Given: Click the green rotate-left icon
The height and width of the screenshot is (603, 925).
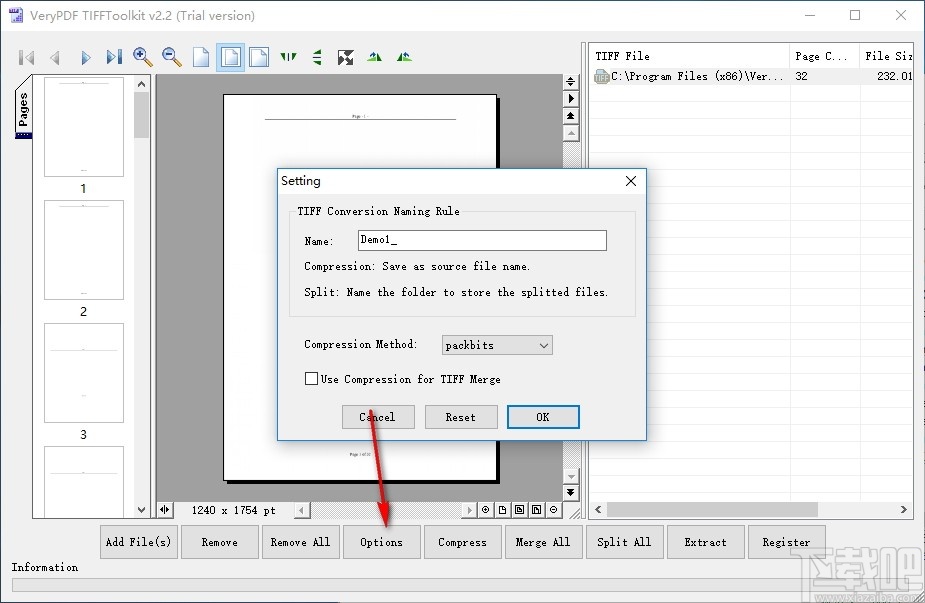Looking at the screenshot, I should [x=374, y=57].
